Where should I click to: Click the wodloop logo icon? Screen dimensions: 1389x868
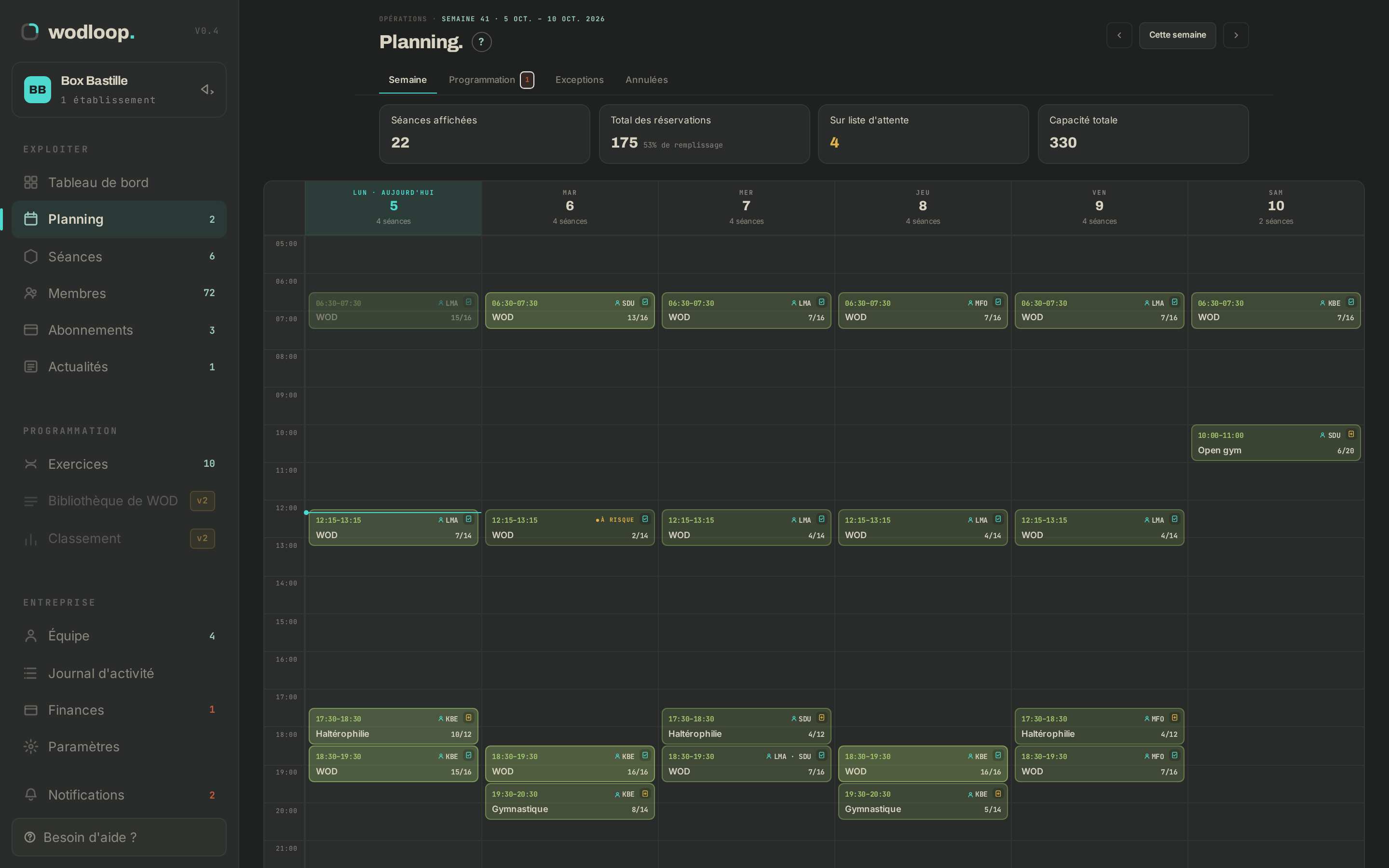coord(30,31)
